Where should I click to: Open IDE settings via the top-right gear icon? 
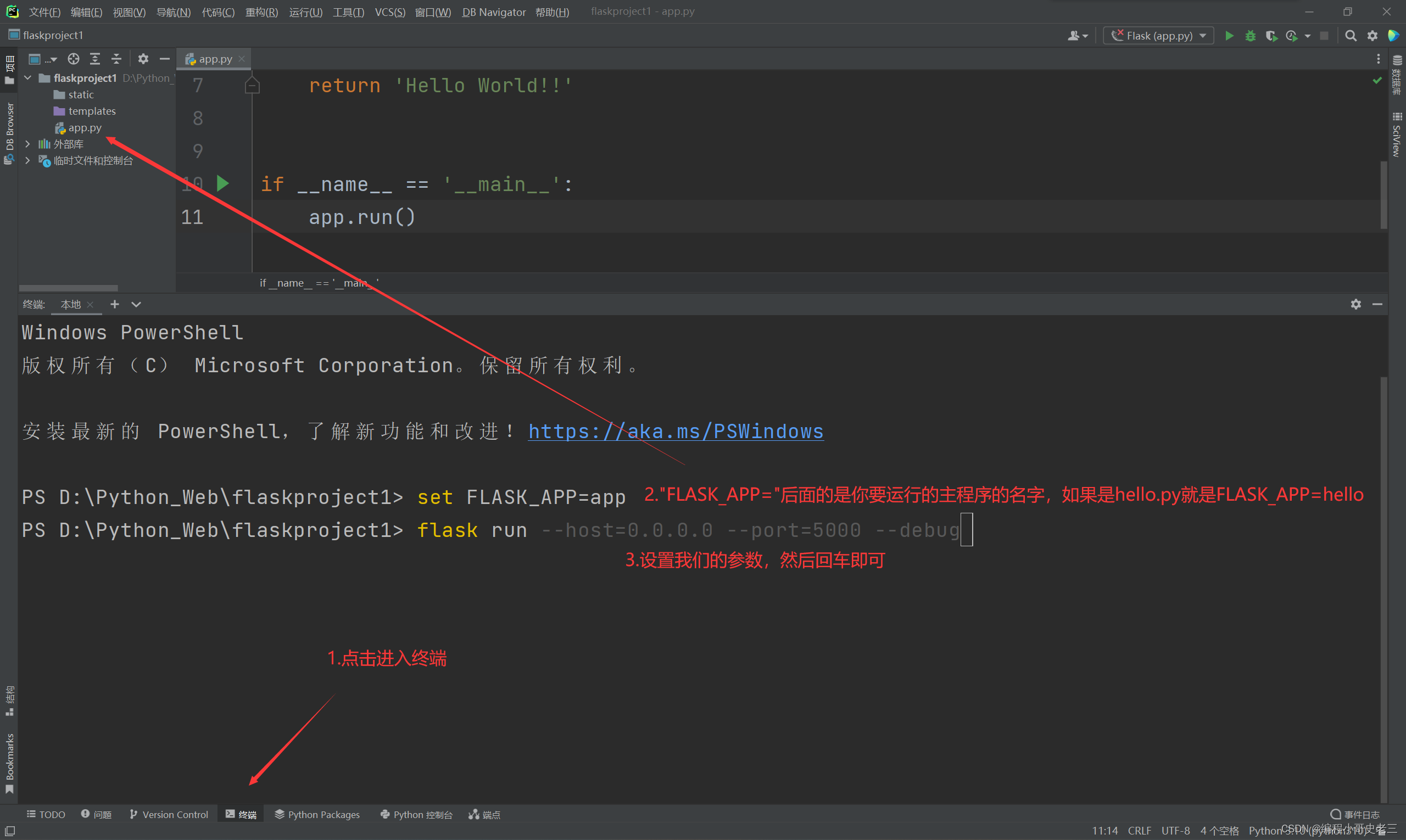(1372, 35)
